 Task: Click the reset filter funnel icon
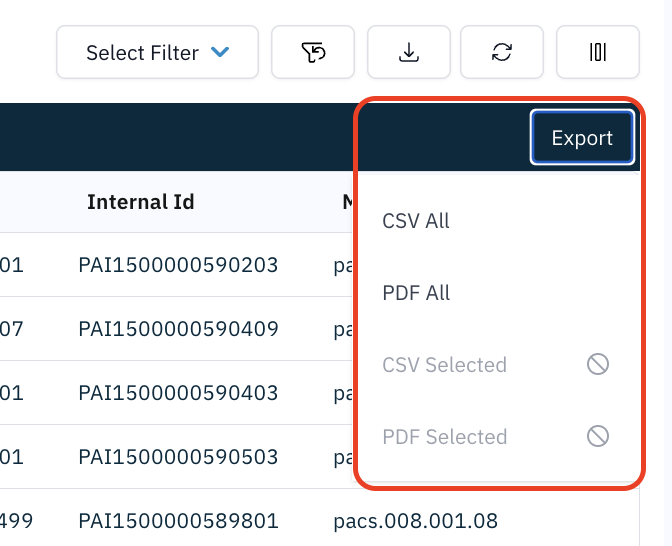313,53
